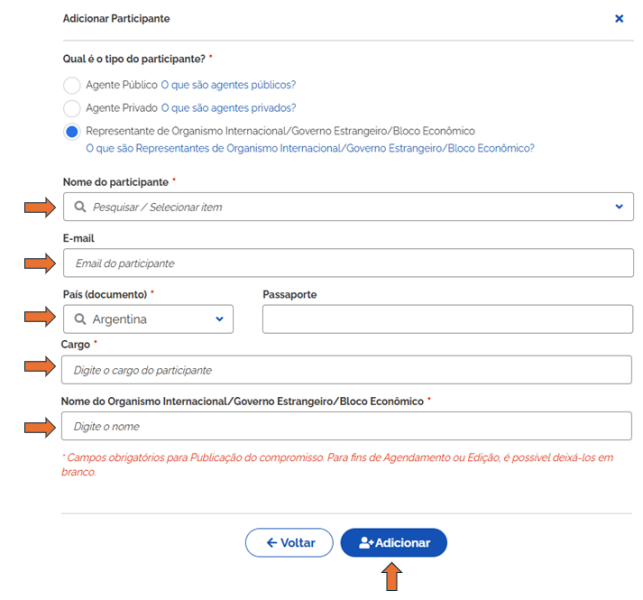Focus the E-mail do participante field
Screen dimensions: 643x600
(348, 263)
